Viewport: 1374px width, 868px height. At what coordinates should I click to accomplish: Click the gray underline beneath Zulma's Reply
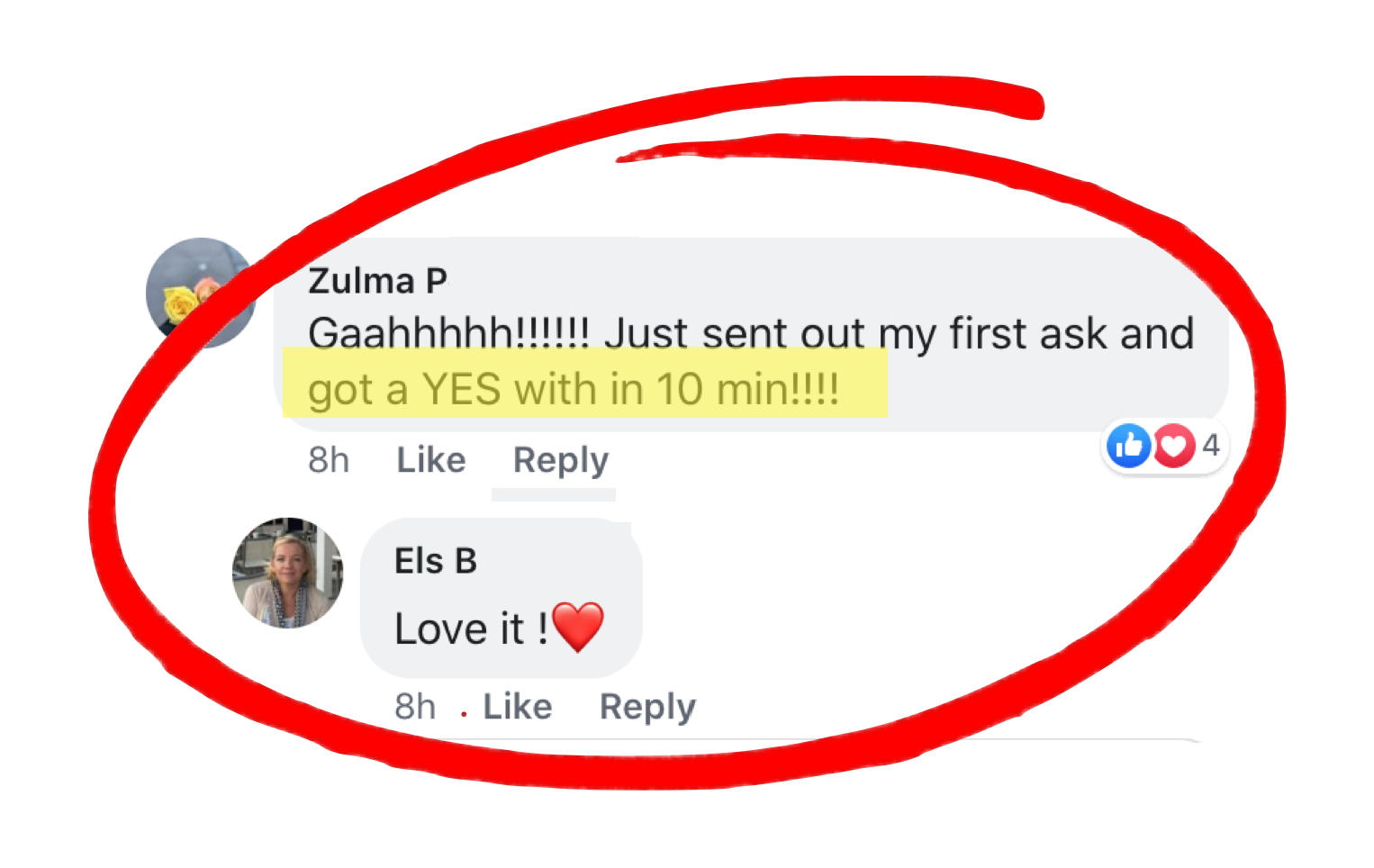pyautogui.click(x=554, y=494)
